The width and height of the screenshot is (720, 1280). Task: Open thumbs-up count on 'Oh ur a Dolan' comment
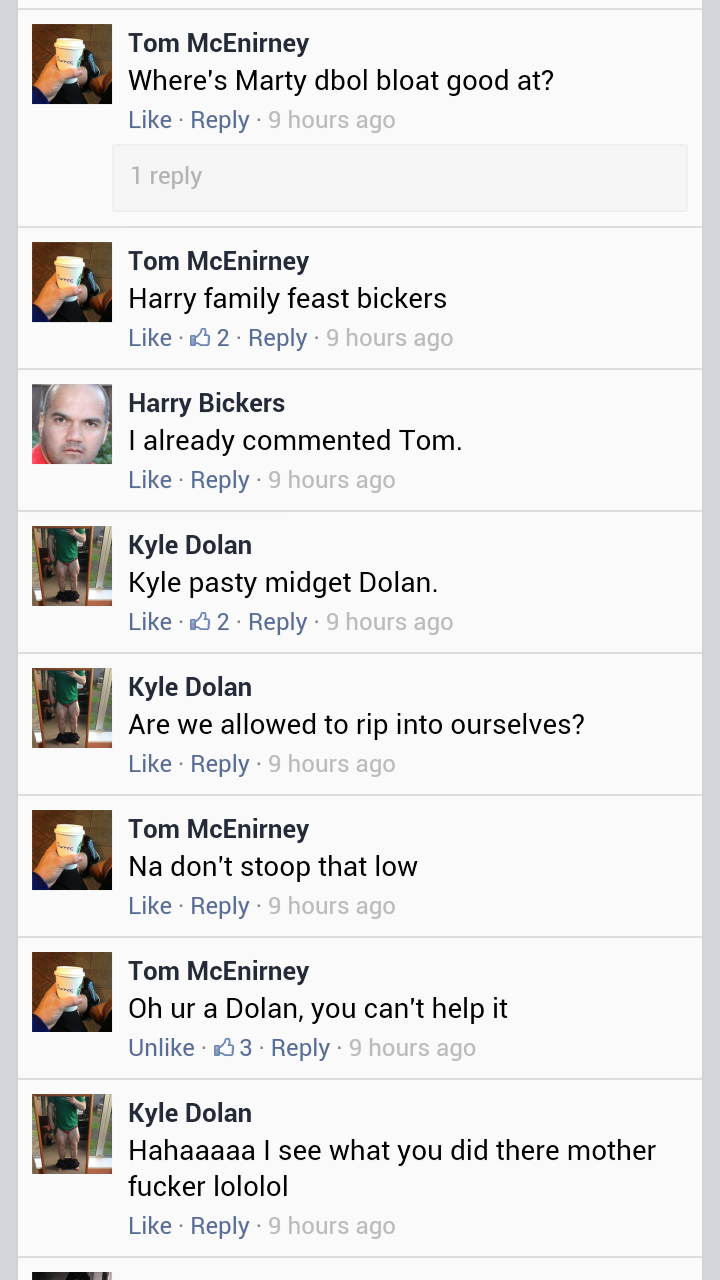coord(232,1048)
